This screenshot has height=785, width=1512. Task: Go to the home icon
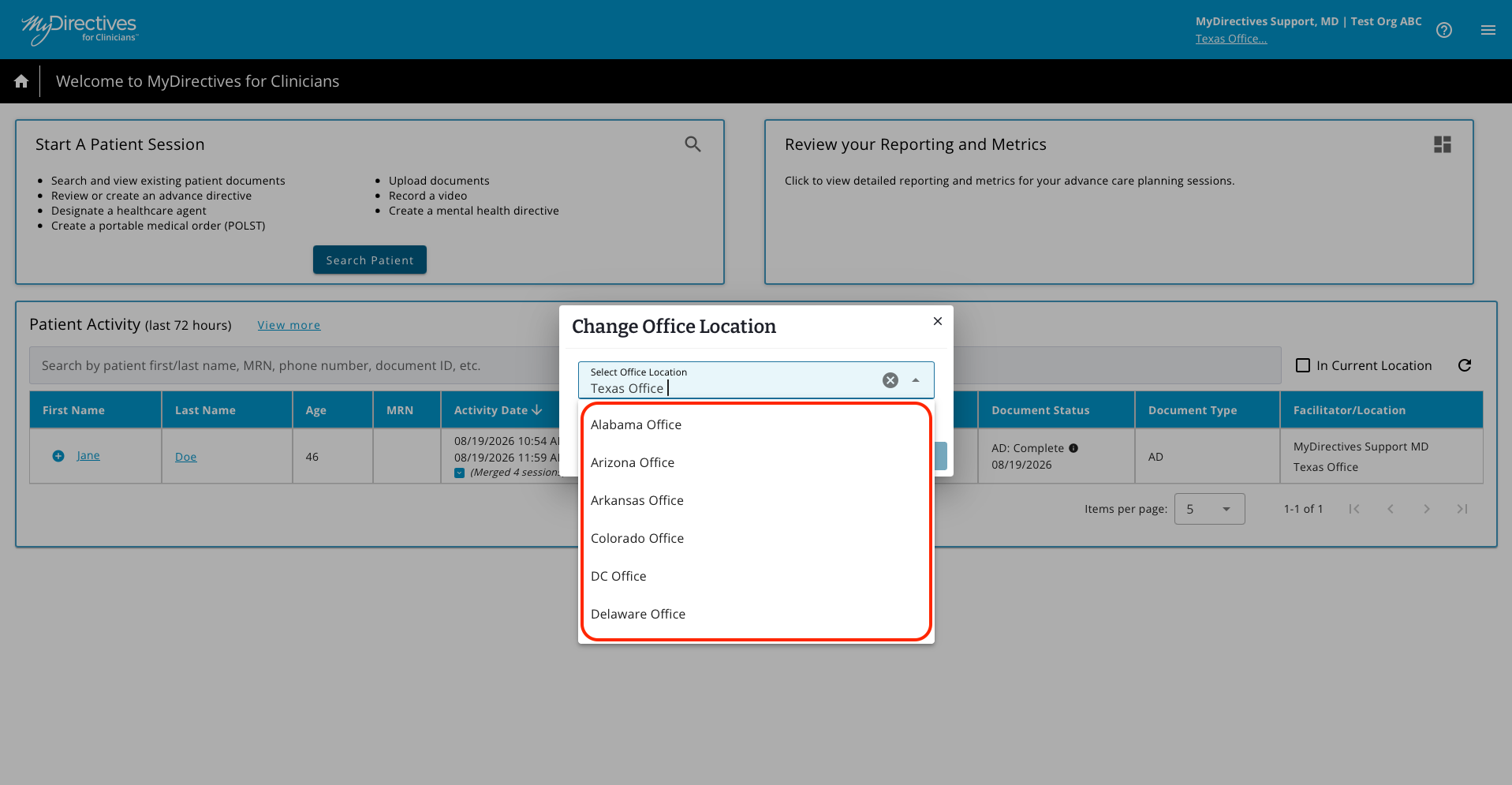pyautogui.click(x=21, y=81)
